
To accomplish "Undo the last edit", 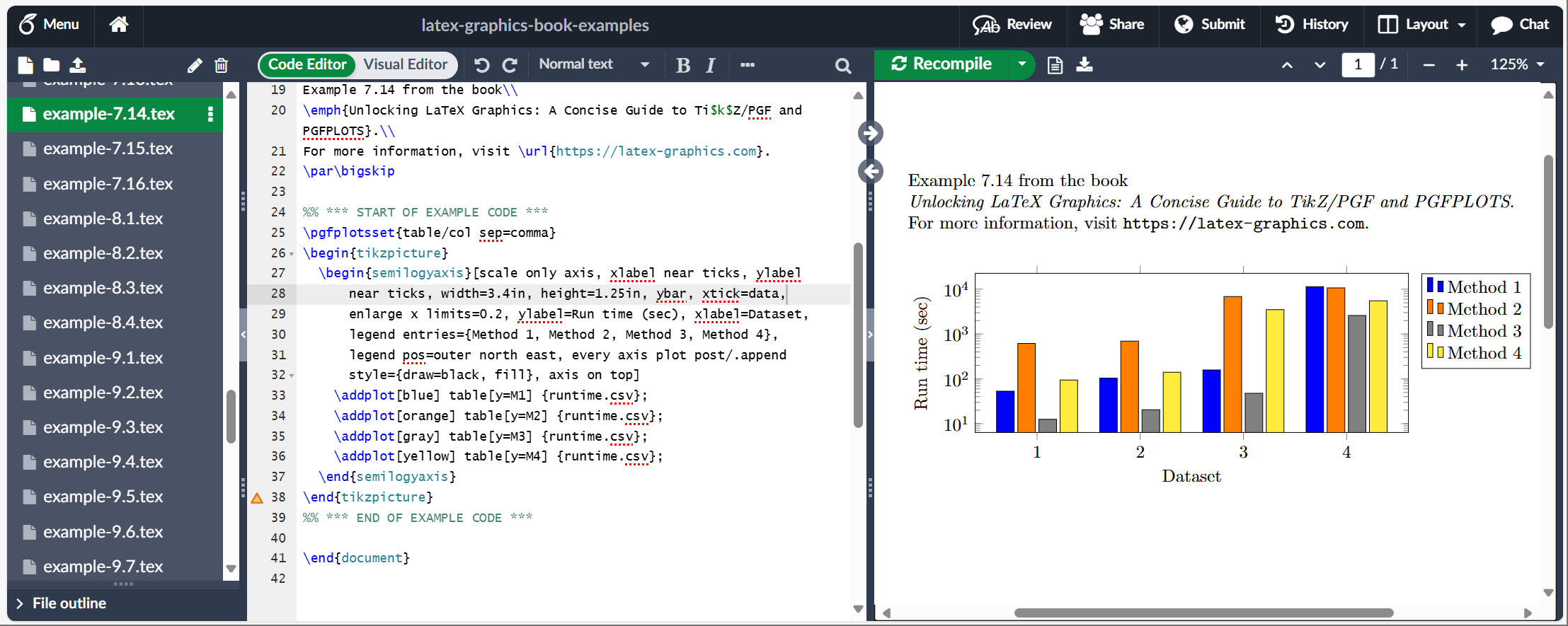I will point(482,66).
